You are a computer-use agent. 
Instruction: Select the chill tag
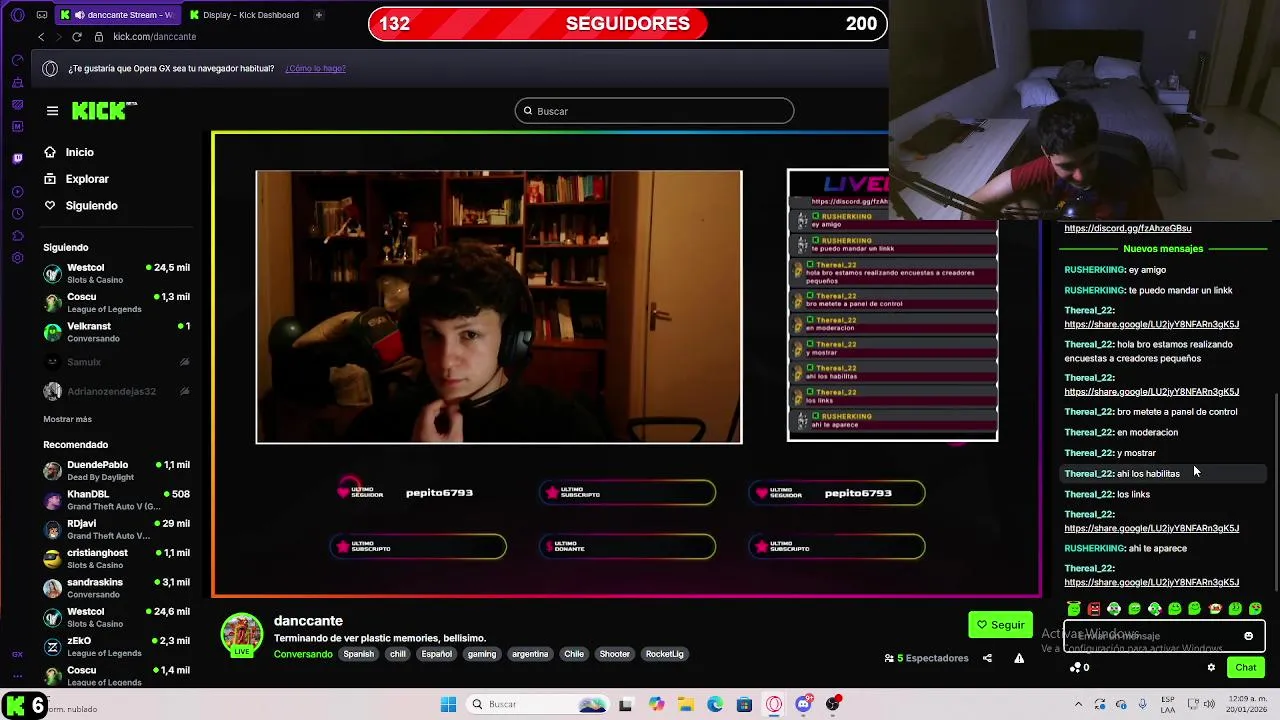pos(398,654)
